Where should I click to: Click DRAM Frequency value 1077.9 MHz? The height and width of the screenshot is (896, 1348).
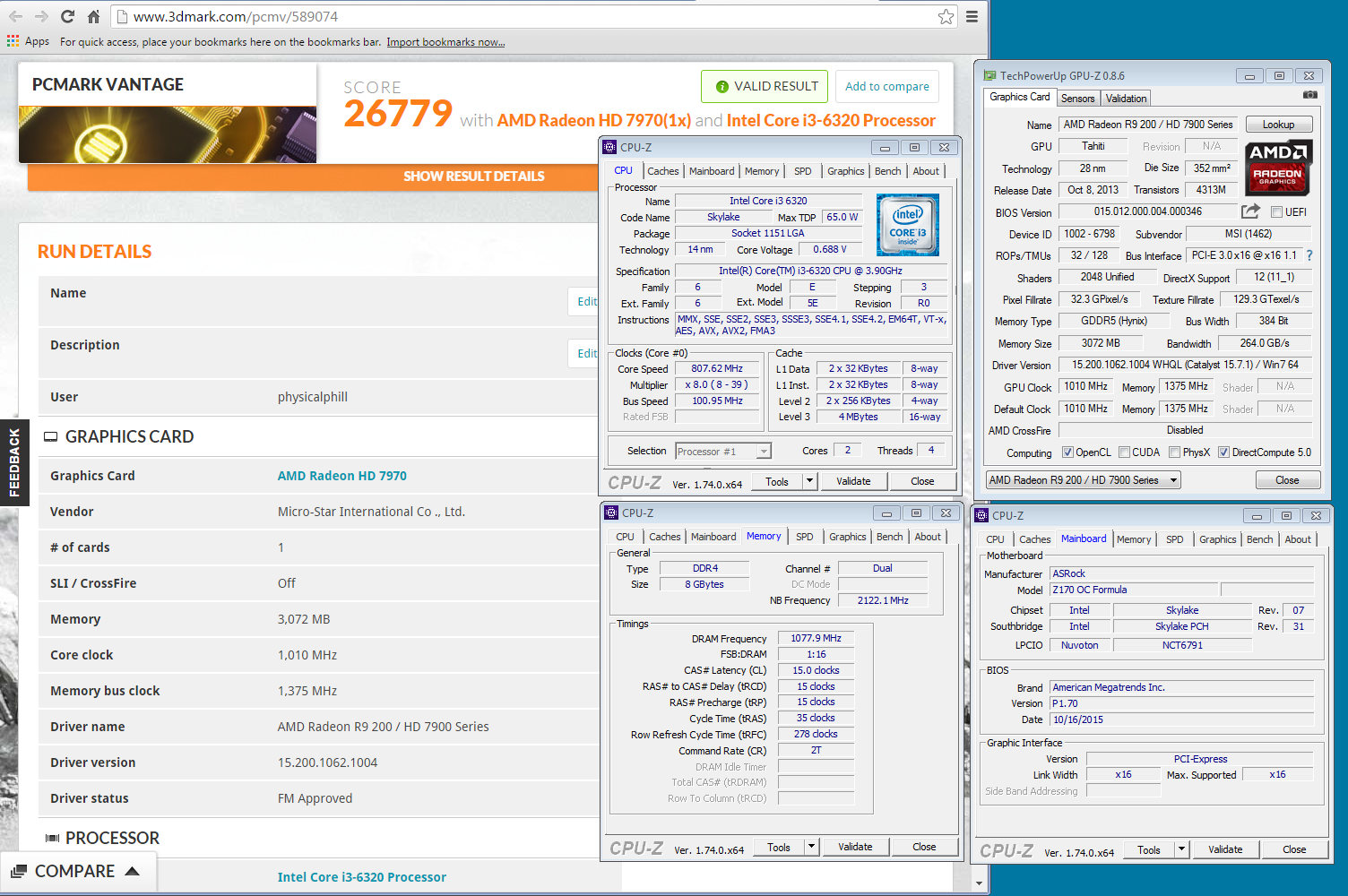pos(816,638)
